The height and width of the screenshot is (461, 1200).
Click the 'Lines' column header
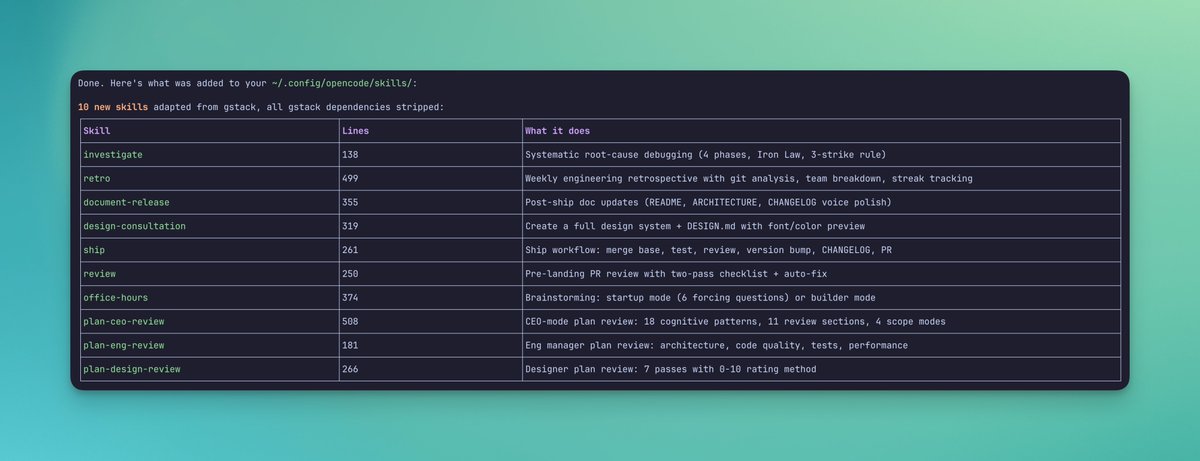pyautogui.click(x=355, y=131)
